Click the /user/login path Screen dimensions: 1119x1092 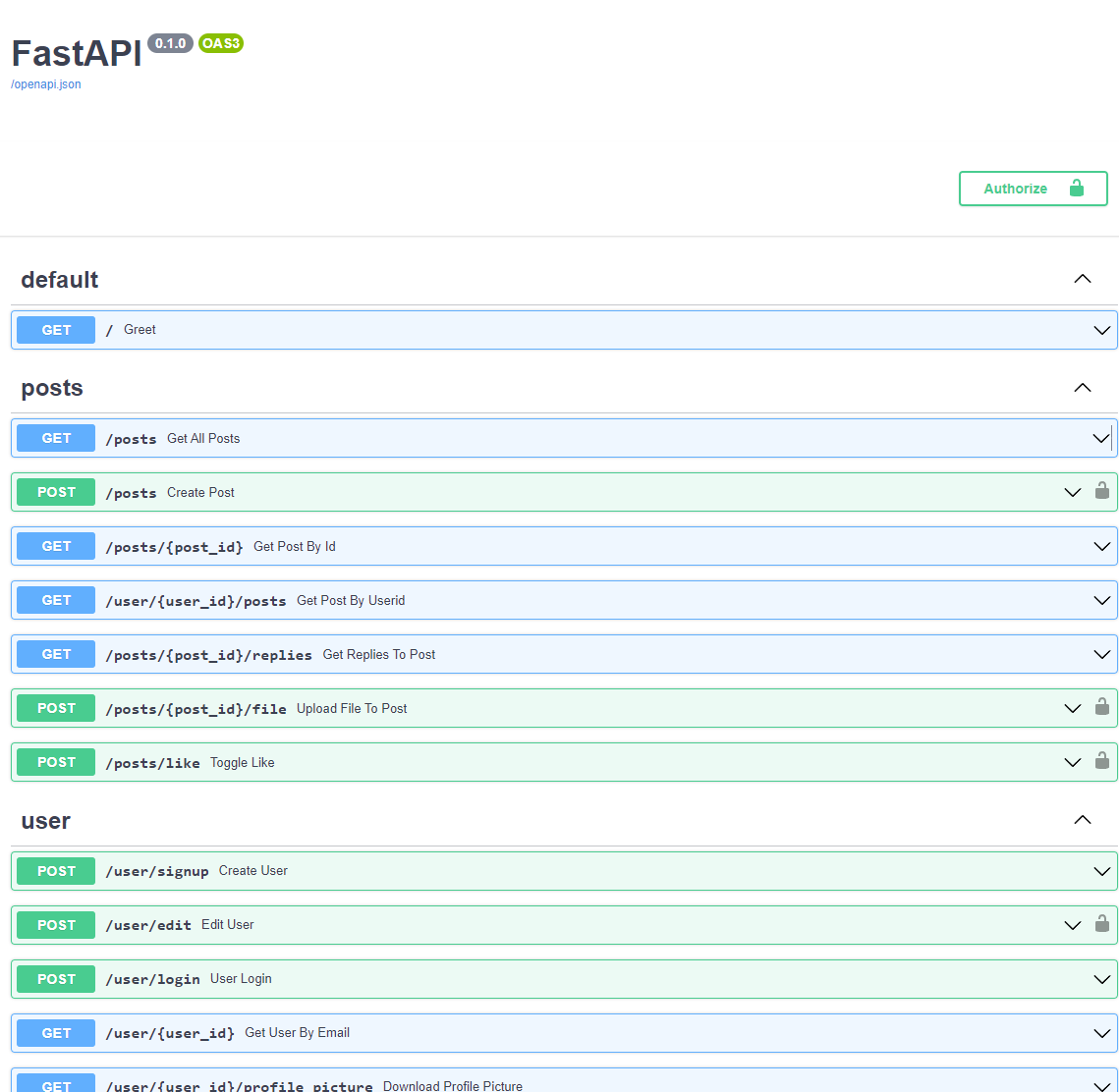click(152, 980)
